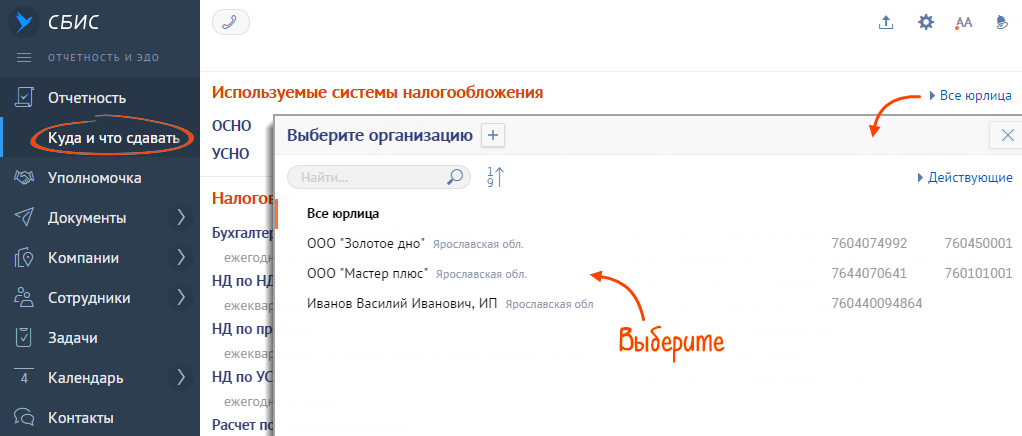
Task: Toggle the 1-9 sort order icon
Action: [x=495, y=177]
